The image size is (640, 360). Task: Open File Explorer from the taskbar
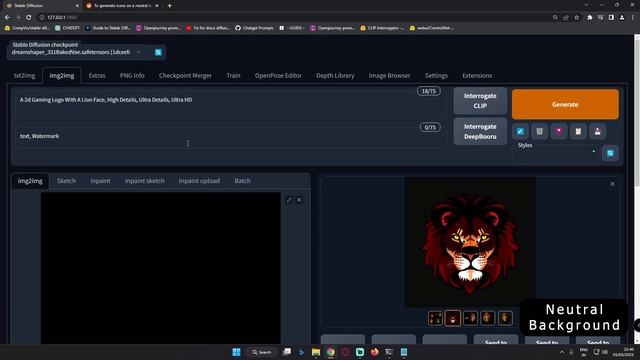316,352
